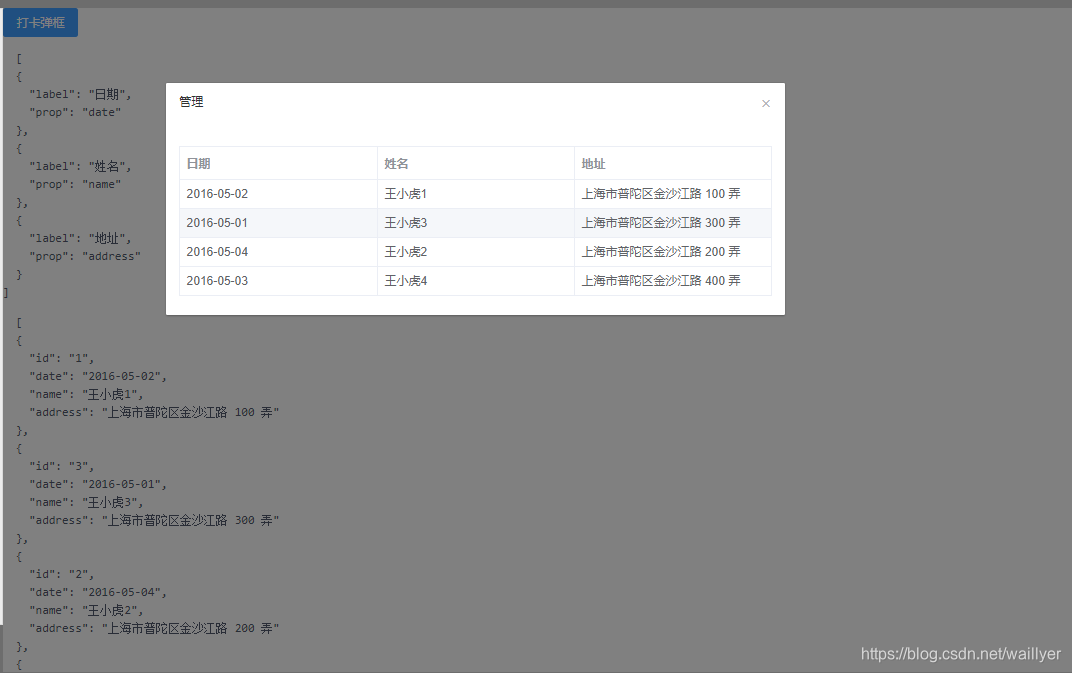Image resolution: width=1072 pixels, height=673 pixels.
Task: Click the 管理 dialog title
Action: point(191,102)
